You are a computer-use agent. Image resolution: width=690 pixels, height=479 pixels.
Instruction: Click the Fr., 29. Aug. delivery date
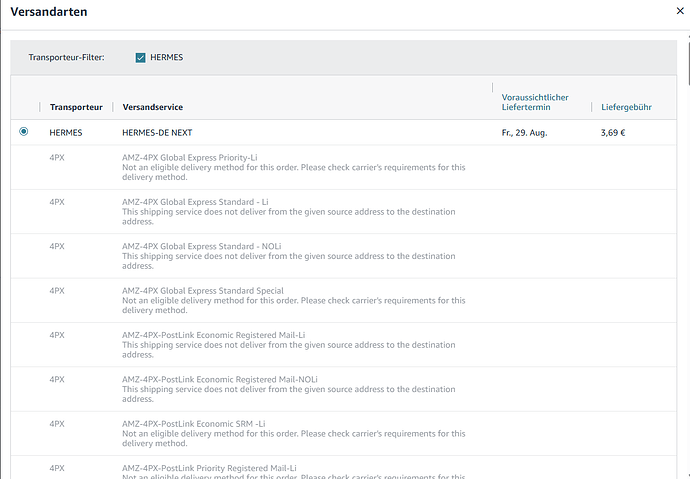point(524,132)
